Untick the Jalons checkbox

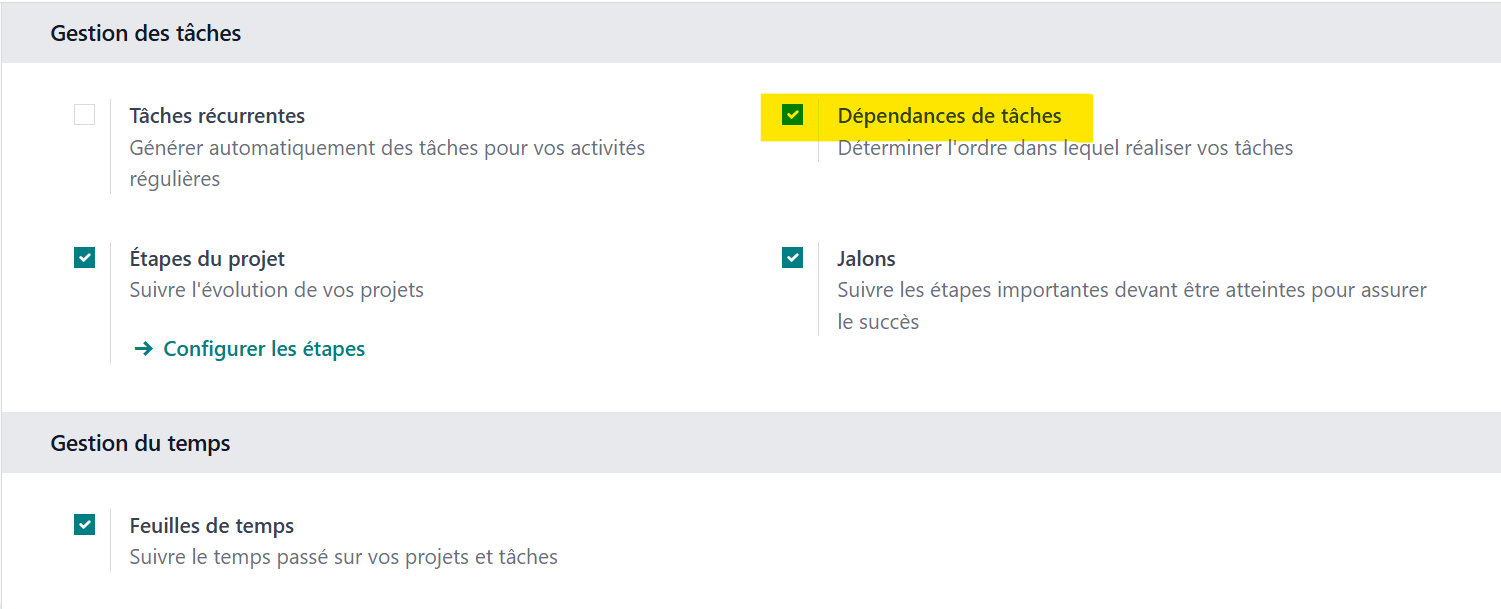792,258
